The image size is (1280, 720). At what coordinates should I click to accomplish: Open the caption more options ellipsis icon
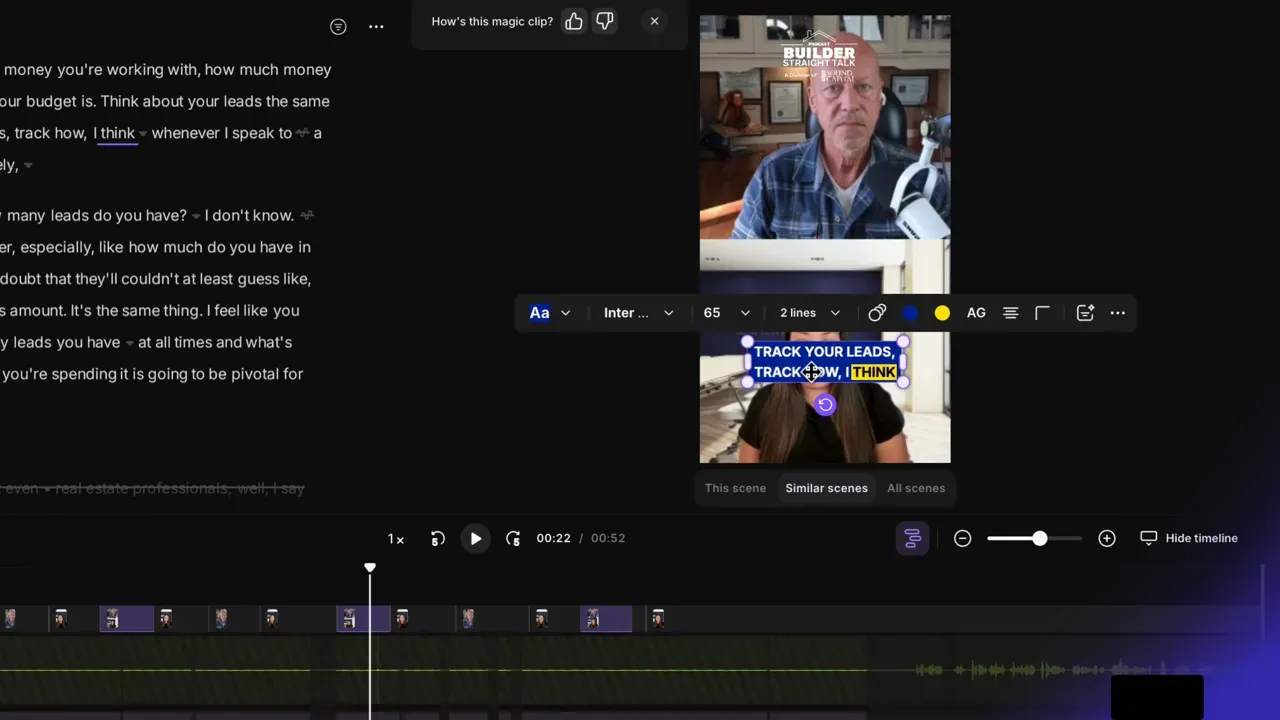(1117, 312)
